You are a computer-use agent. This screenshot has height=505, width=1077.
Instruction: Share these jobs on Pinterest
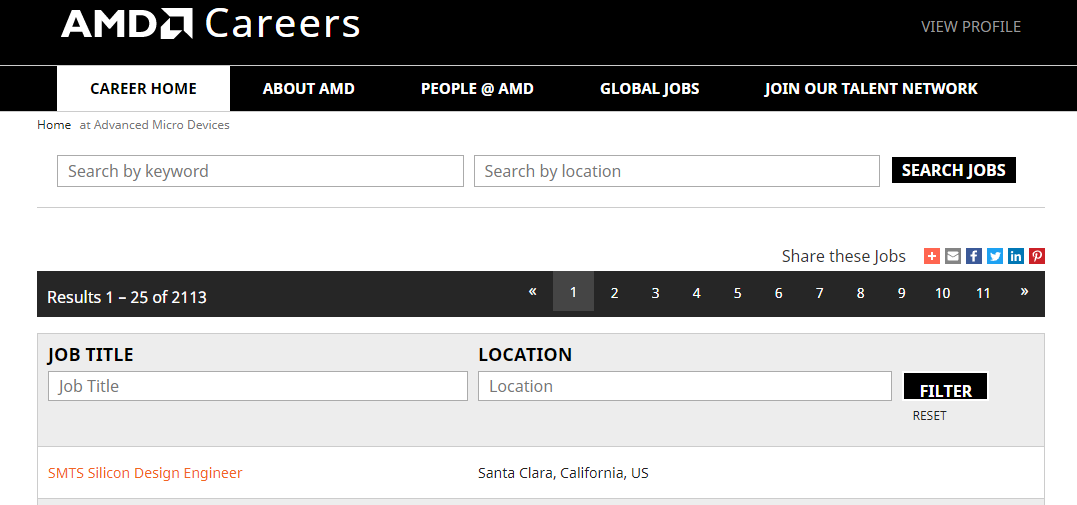[1037, 256]
